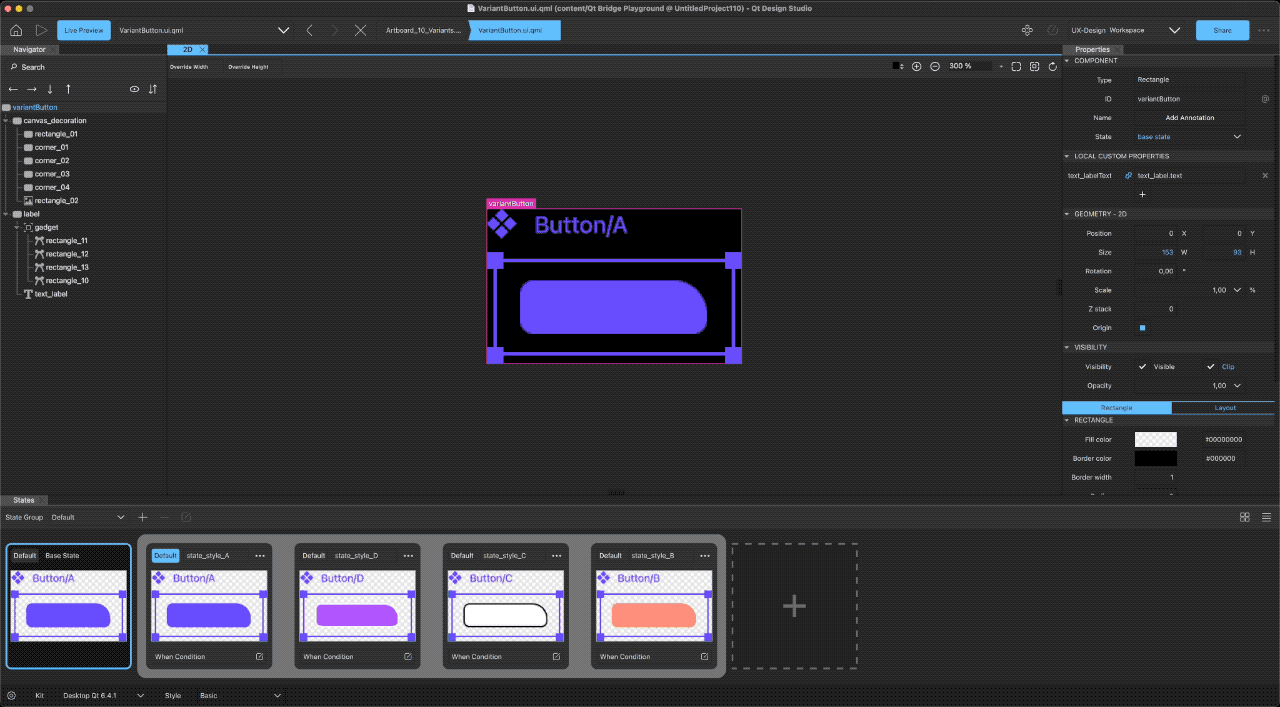This screenshot has width=1280, height=707.
Task: Click the home icon in the top toolbar
Action: pyautogui.click(x=14, y=29)
